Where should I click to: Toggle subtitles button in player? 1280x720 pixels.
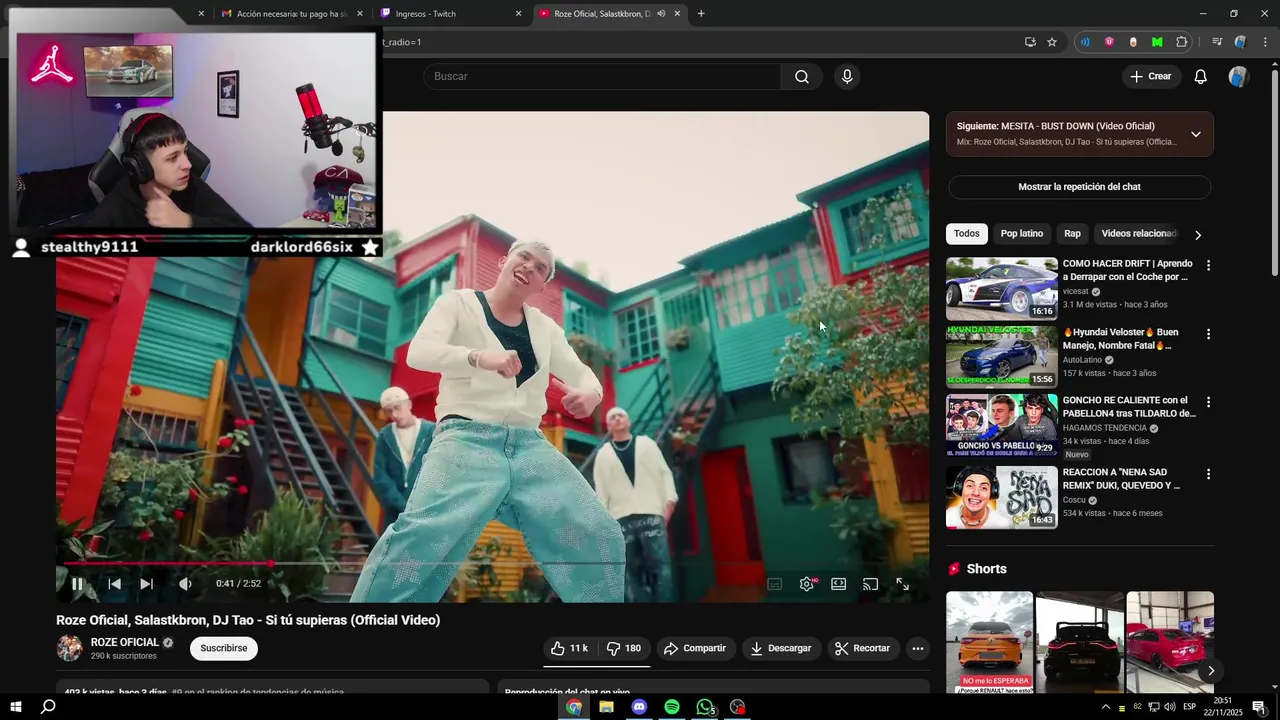[775, 584]
